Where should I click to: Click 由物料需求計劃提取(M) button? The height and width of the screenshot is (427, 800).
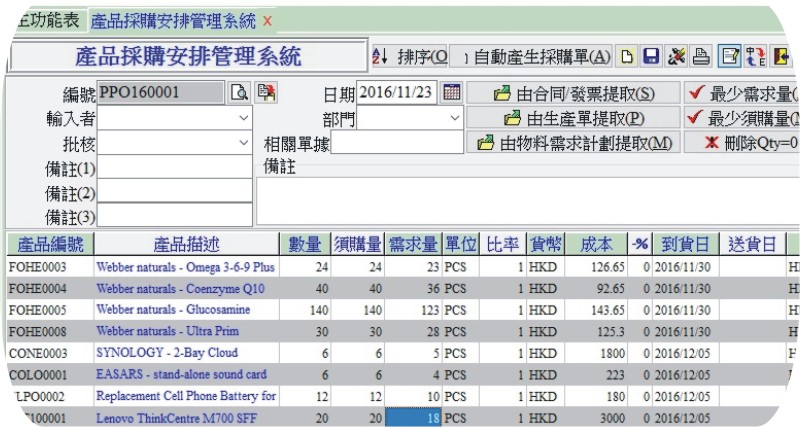click(x=573, y=143)
